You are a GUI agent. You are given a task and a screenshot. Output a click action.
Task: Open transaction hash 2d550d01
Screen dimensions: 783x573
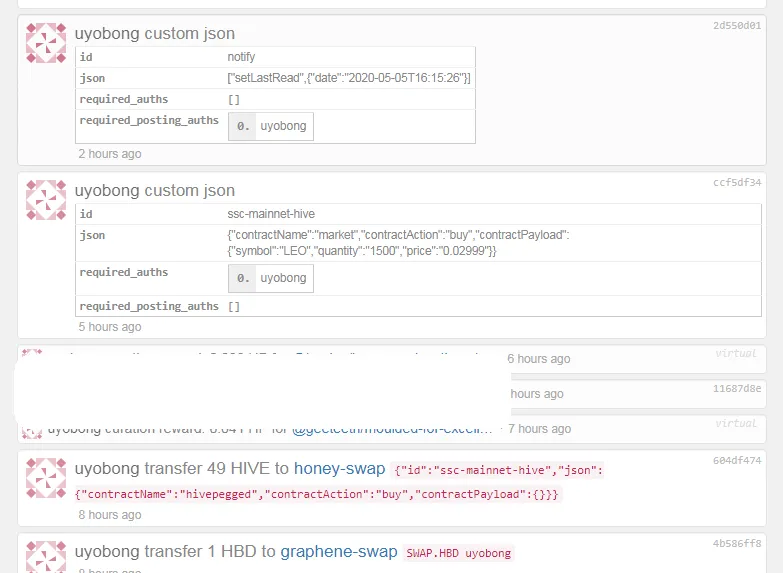point(737,25)
